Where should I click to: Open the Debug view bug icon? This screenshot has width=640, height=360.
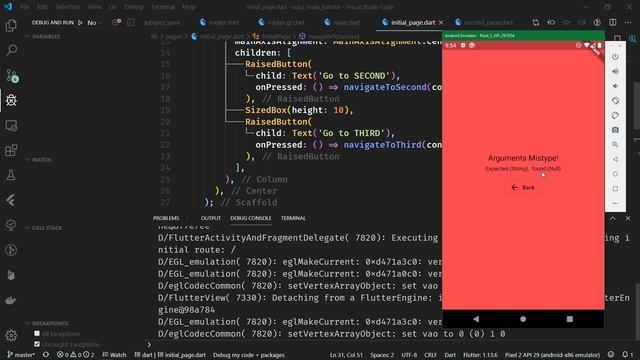coord(11,100)
